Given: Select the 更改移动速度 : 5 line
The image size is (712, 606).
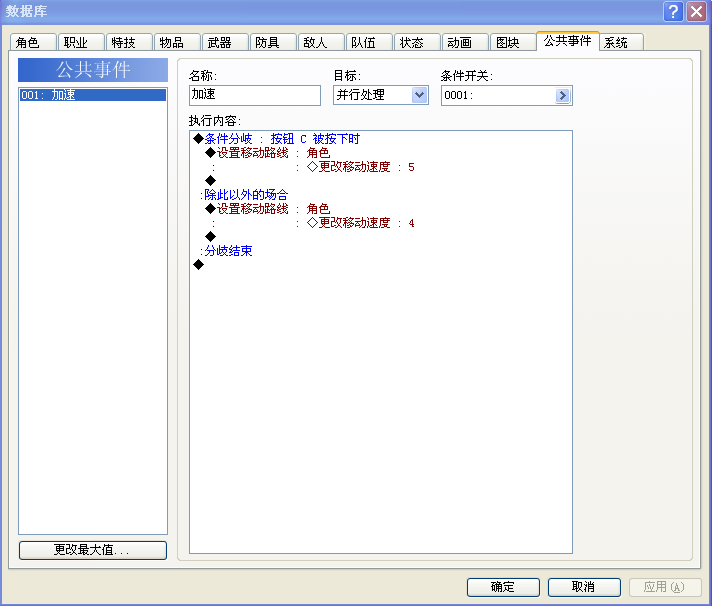Looking at the screenshot, I should (361, 167).
